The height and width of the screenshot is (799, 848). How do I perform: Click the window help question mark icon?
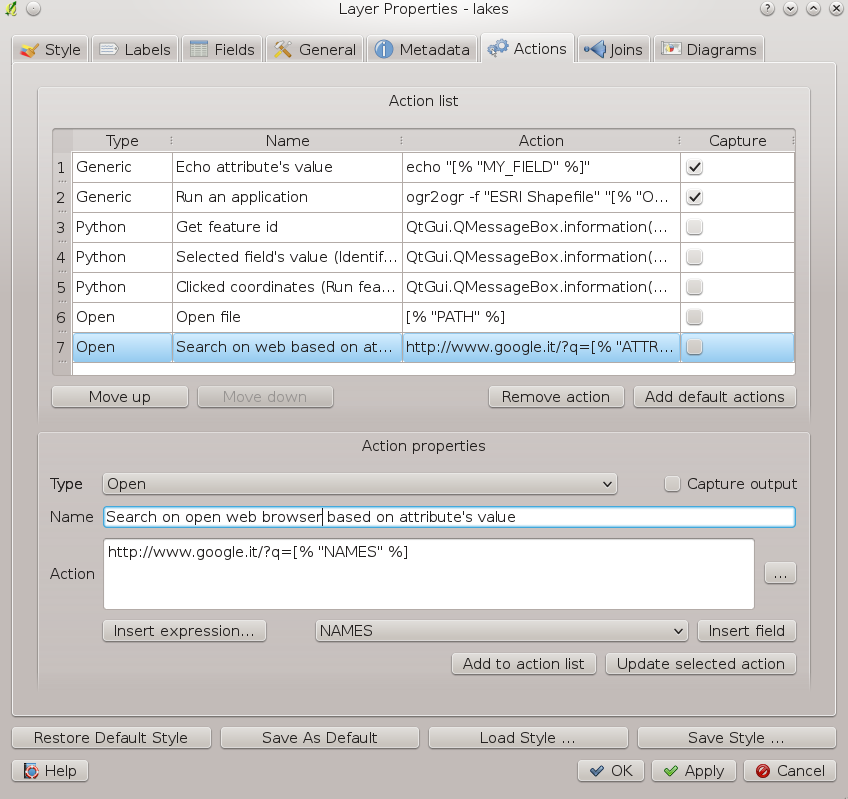pyautogui.click(x=768, y=8)
